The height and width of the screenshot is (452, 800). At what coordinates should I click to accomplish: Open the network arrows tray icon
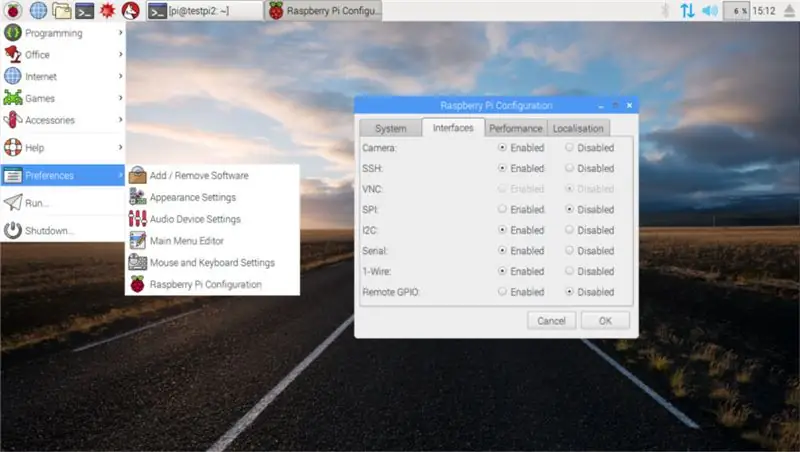coord(687,10)
